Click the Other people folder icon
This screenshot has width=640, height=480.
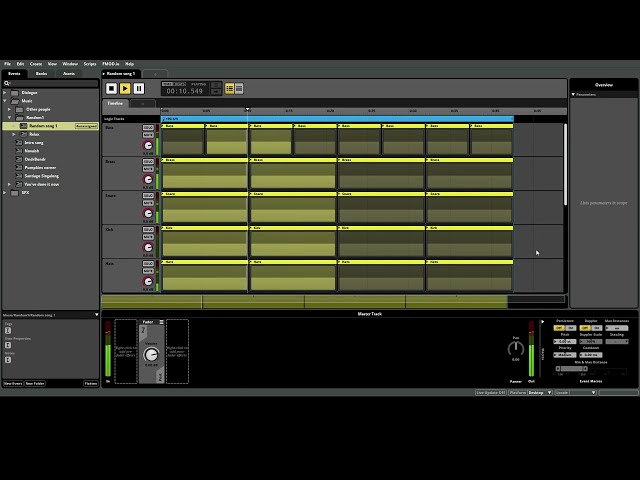tap(19, 109)
